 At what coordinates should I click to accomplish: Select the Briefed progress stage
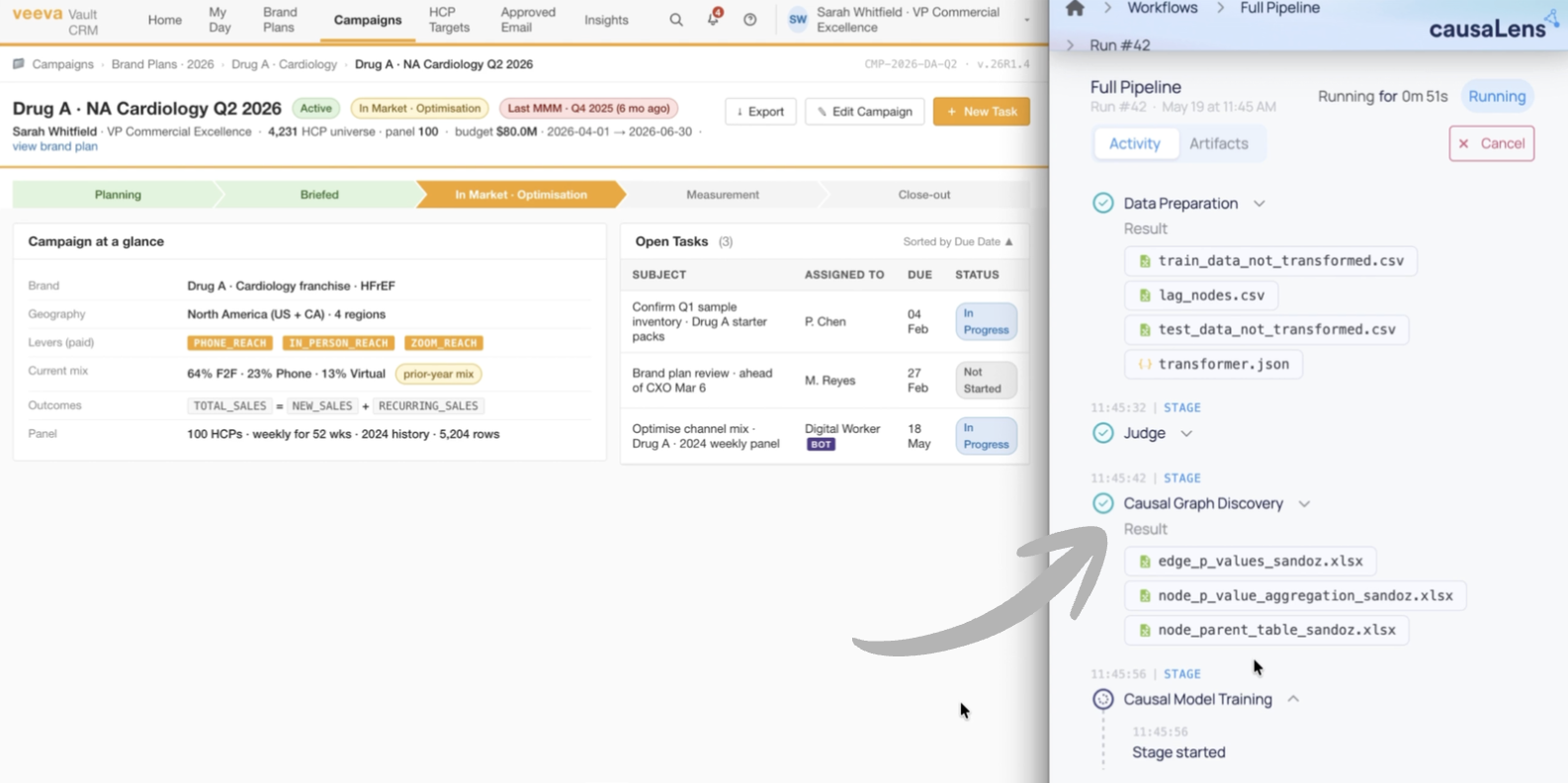pyautogui.click(x=319, y=195)
